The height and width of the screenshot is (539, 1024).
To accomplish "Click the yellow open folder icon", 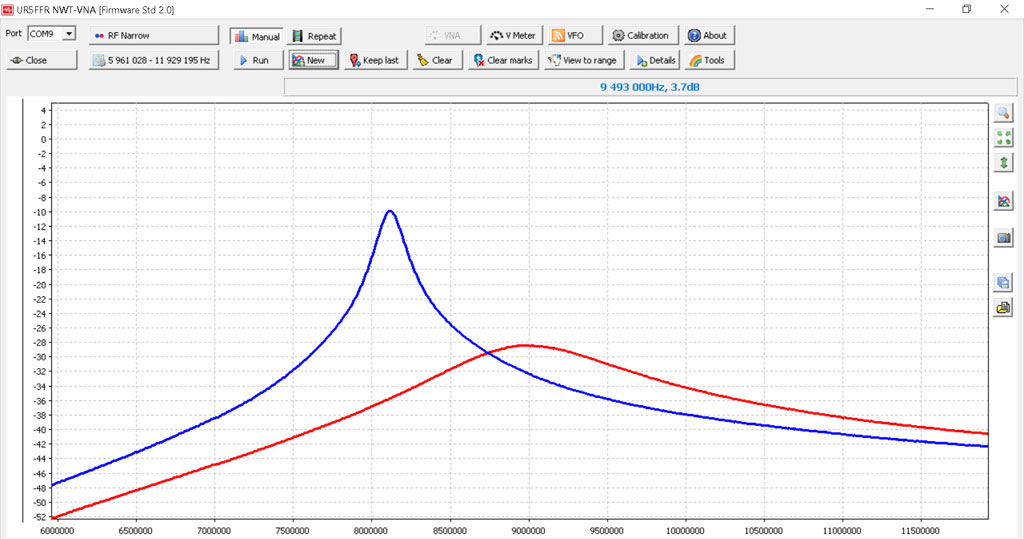I will tap(1004, 308).
